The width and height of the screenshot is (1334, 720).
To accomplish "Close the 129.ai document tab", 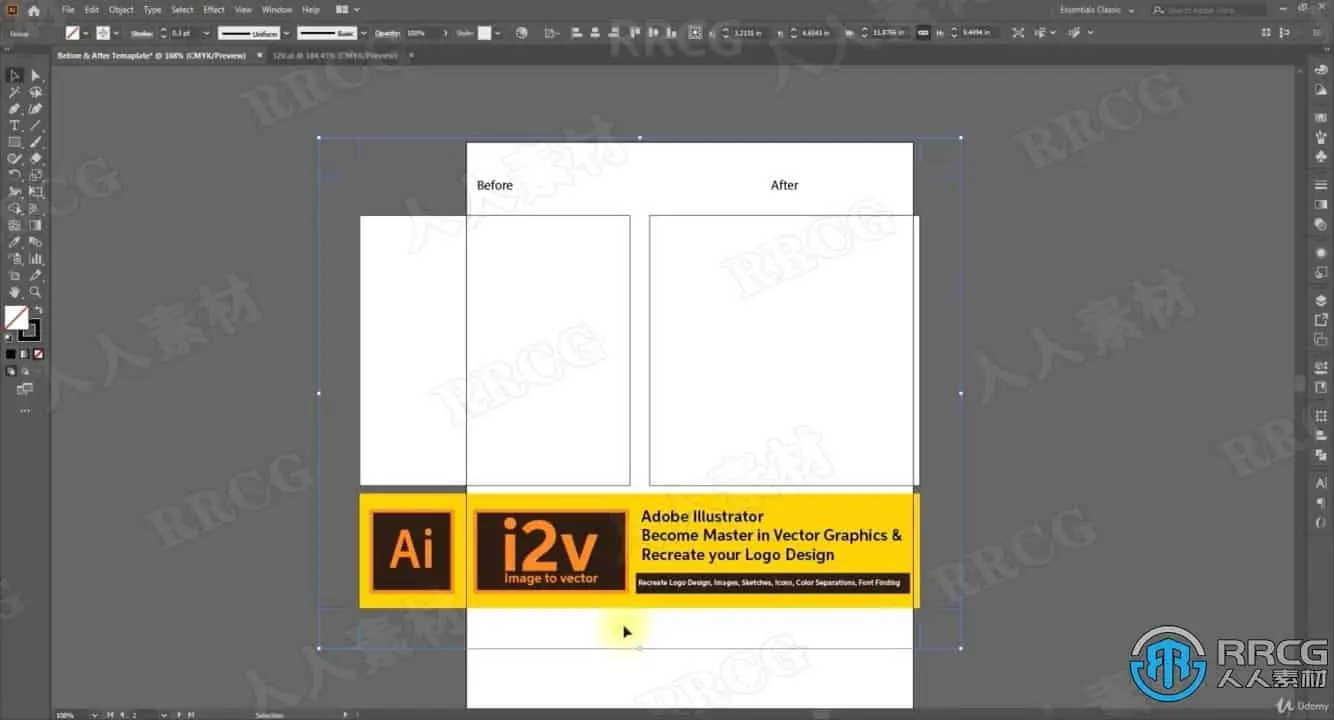I will pos(411,55).
